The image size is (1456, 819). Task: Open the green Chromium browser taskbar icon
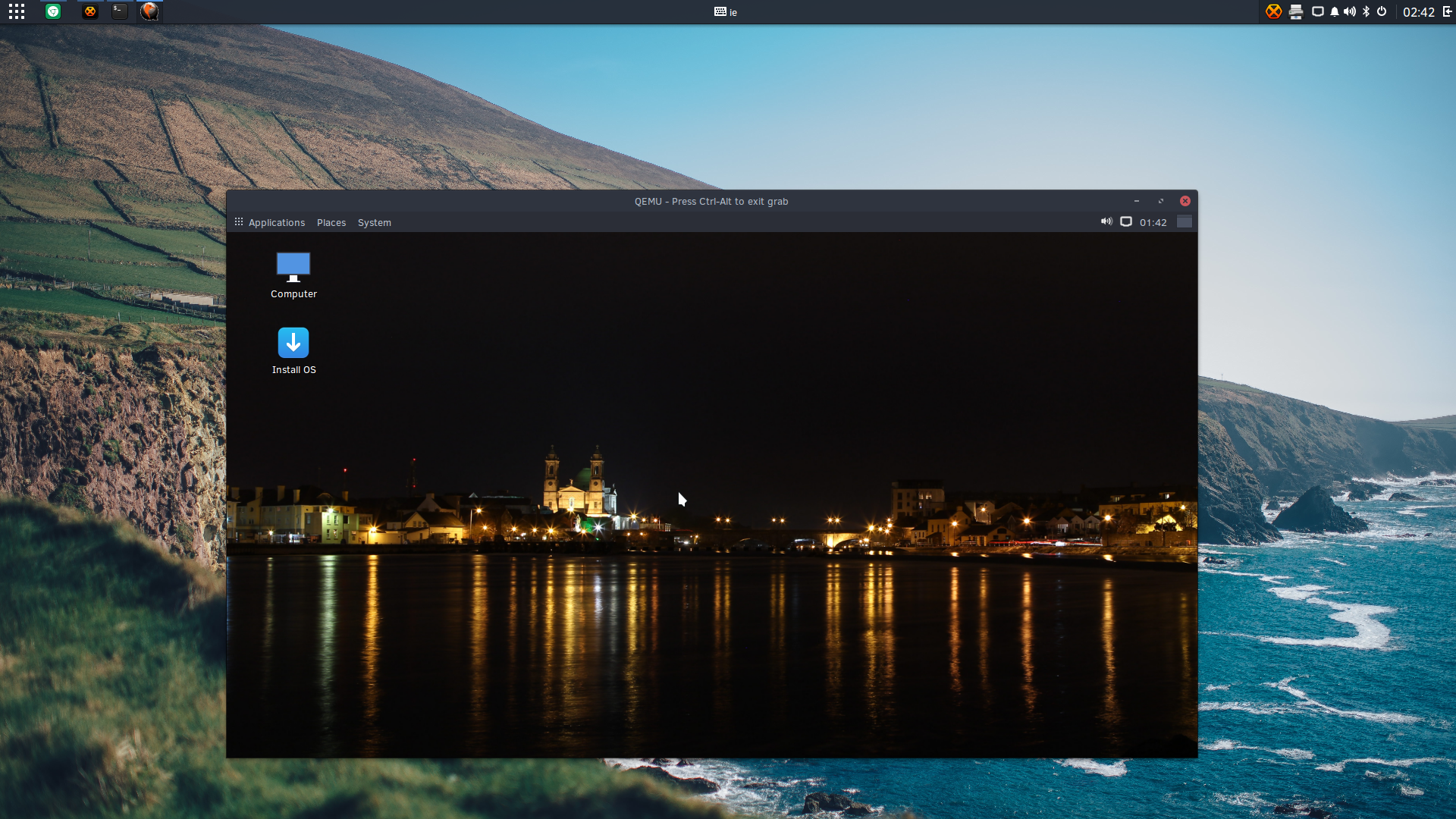pos(53,11)
